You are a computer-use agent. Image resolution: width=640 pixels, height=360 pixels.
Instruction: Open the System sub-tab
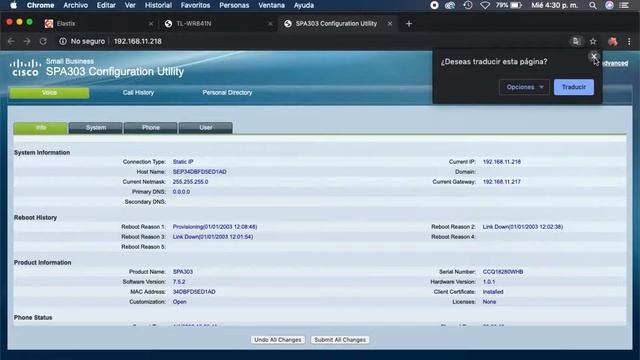[x=96, y=128]
